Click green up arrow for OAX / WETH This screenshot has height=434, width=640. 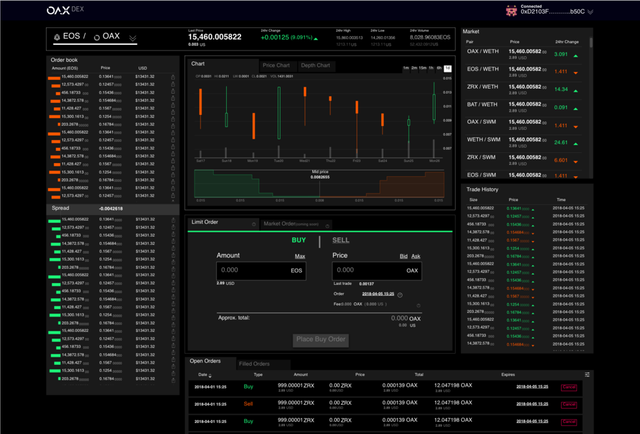576,56
